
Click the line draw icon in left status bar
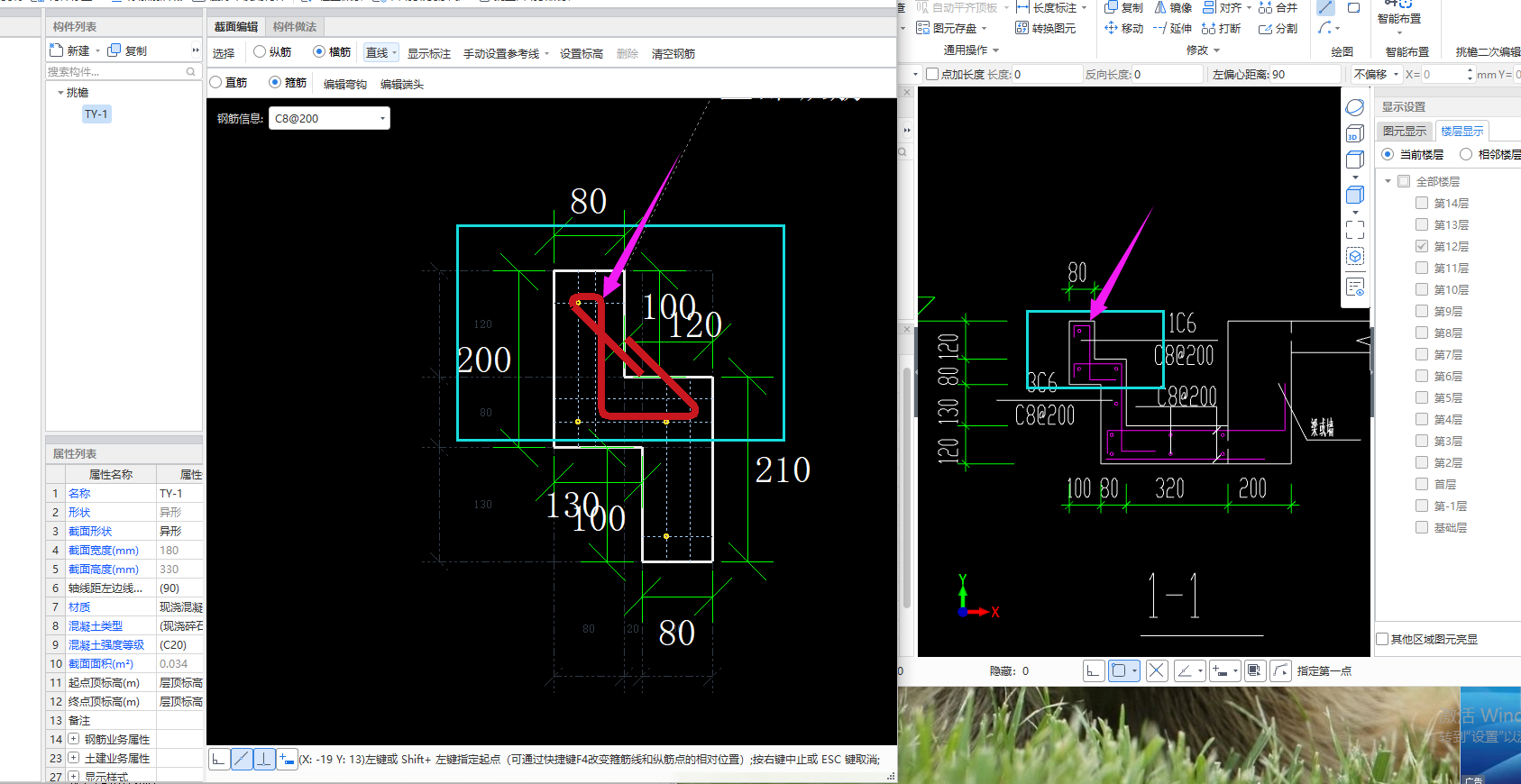(242, 760)
